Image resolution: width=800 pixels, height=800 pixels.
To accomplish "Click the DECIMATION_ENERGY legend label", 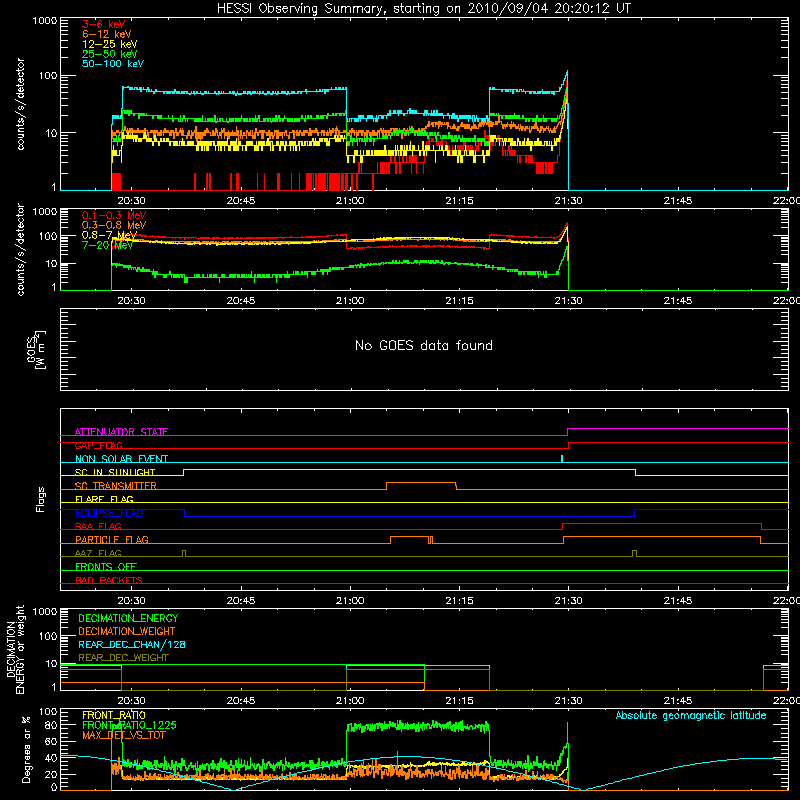I will point(128,618).
